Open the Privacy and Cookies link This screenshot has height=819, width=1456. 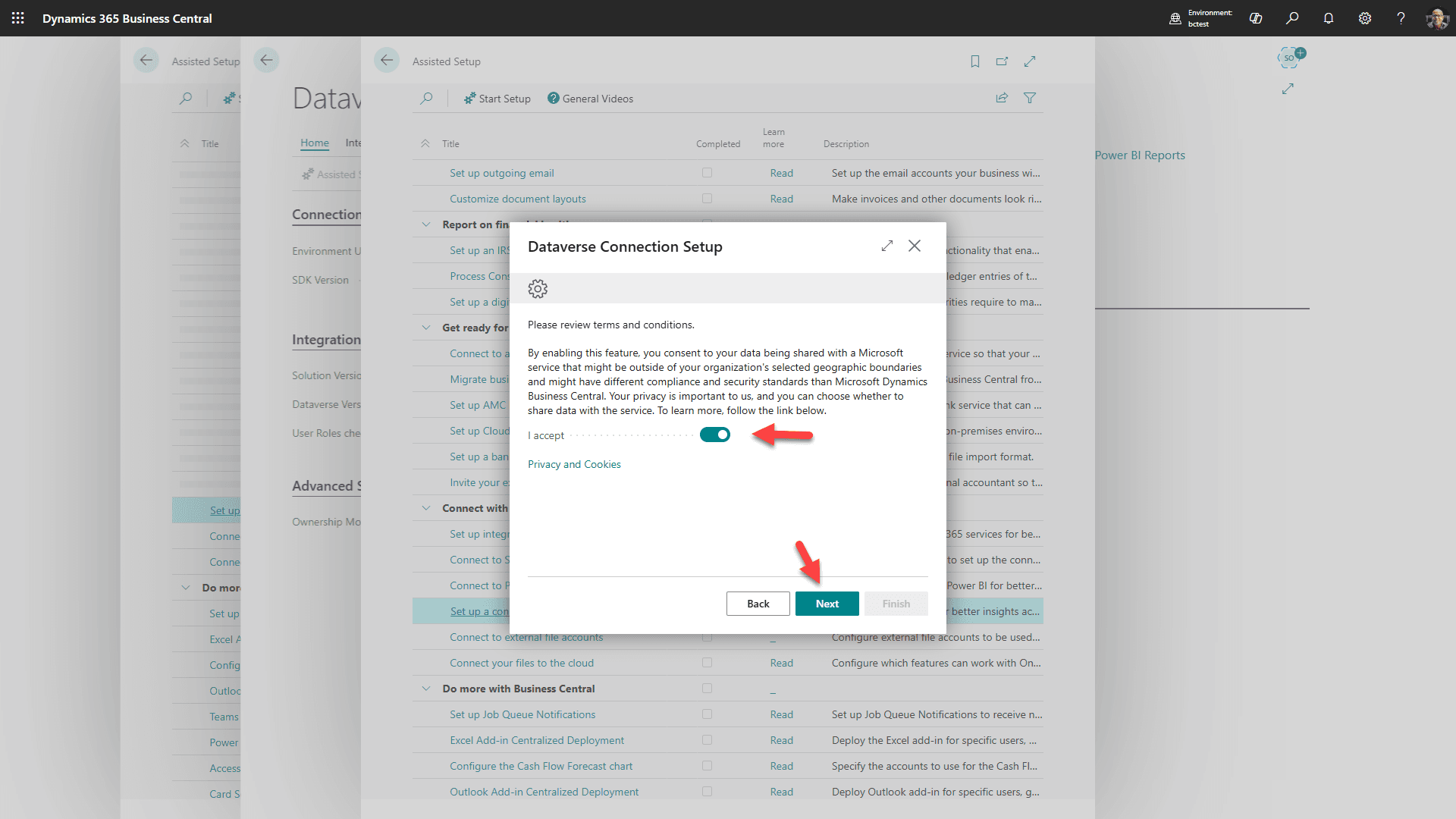[x=574, y=464]
